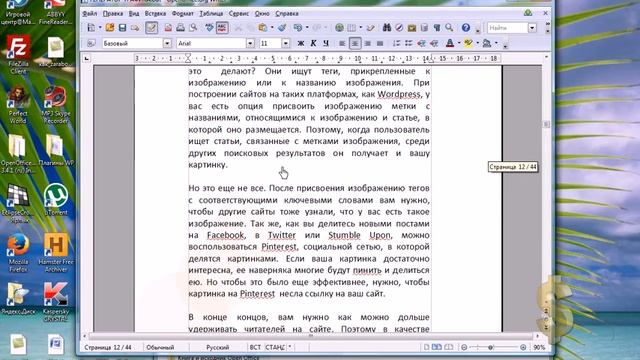Open OpenOffice Help question mark icon
Screen dimensions: 640x360
click(466, 28)
